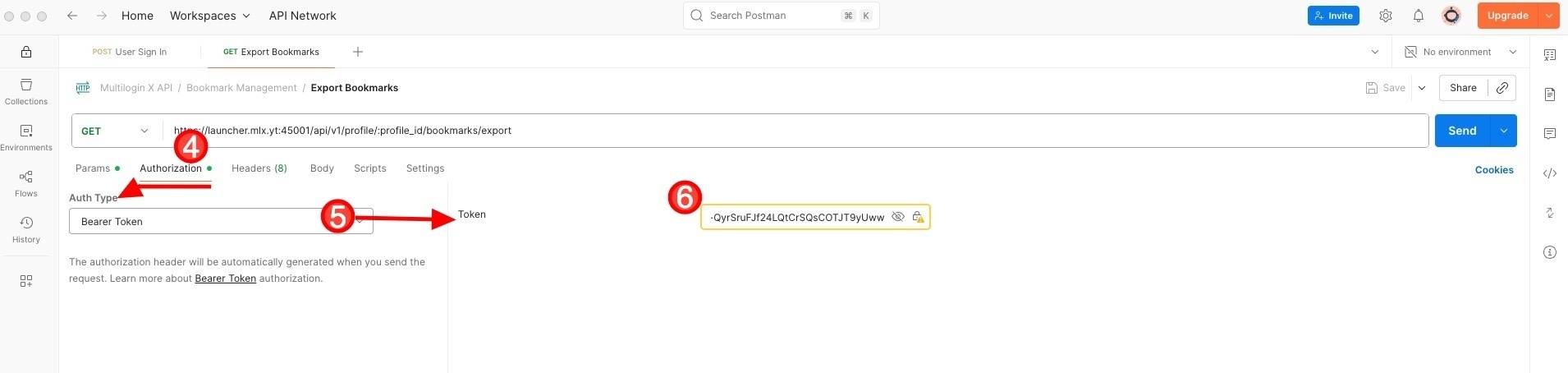Viewport: 1568px width, 373px height.
Task: Switch to the Authorization tab
Action: (176, 168)
